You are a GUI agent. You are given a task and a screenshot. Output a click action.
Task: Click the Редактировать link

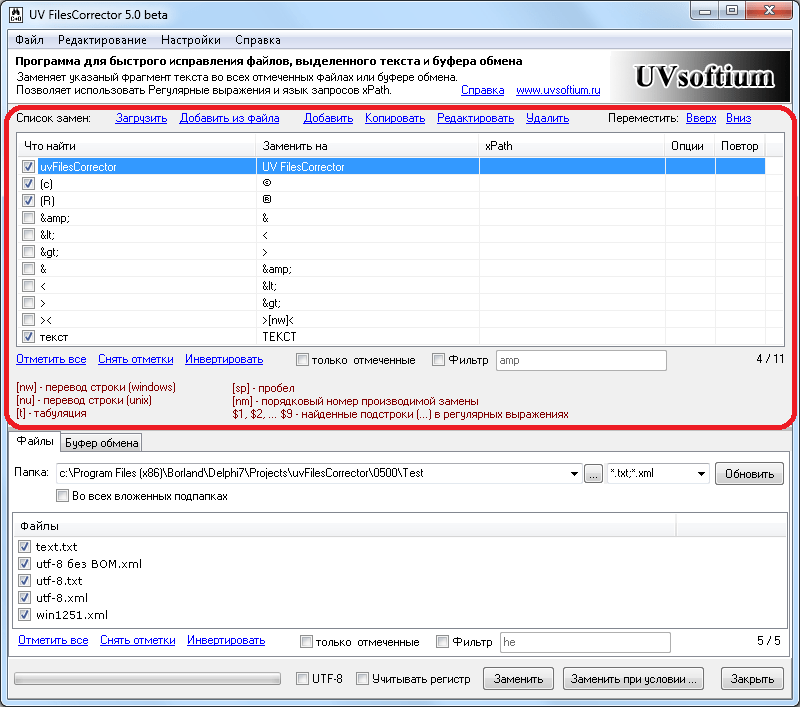[476, 118]
